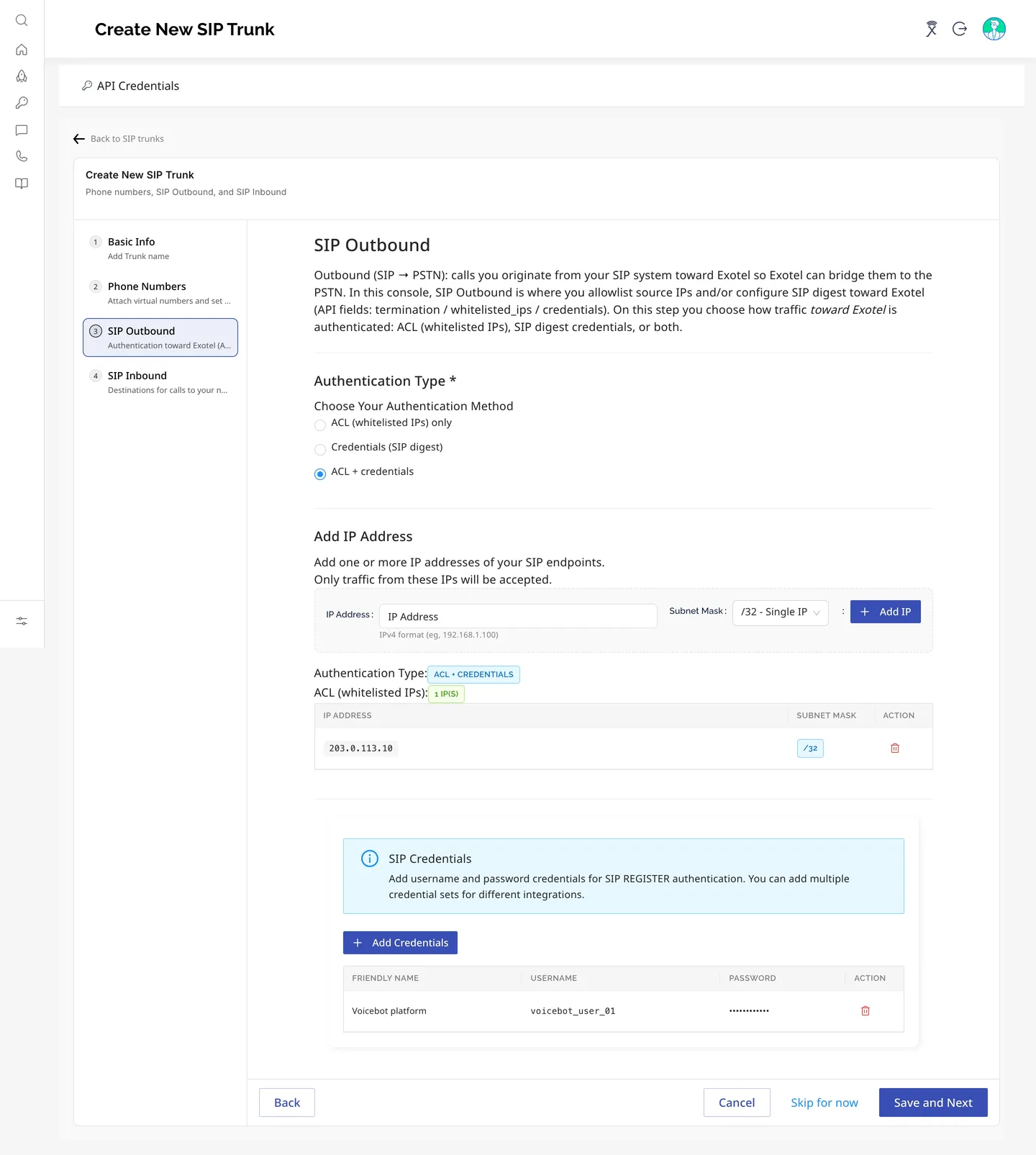Click the 1 IP(S) badge
The image size is (1036, 1155).
446,694
